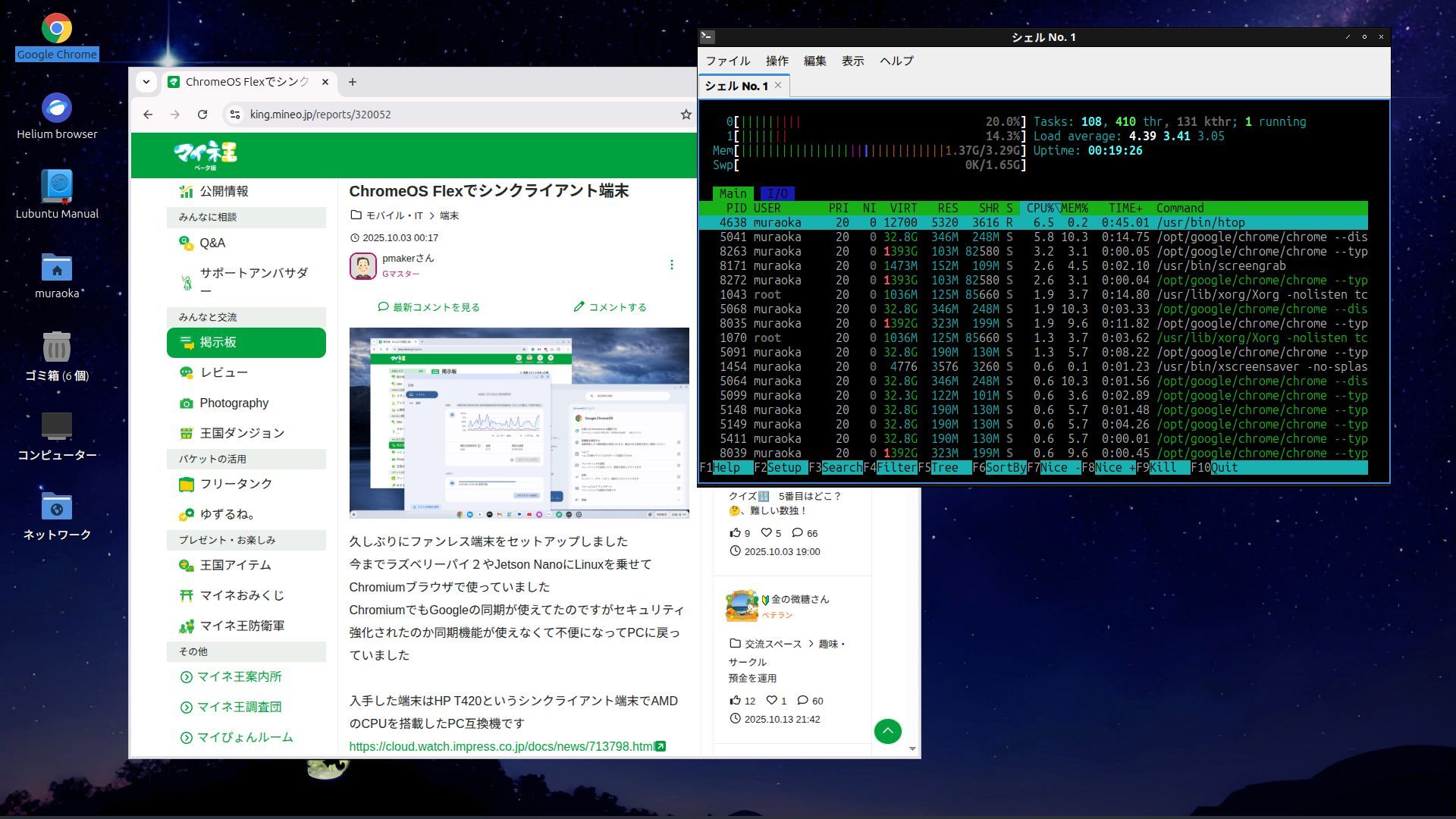Switch to the I/O tab in htop
The height and width of the screenshot is (819, 1456).
tap(777, 193)
